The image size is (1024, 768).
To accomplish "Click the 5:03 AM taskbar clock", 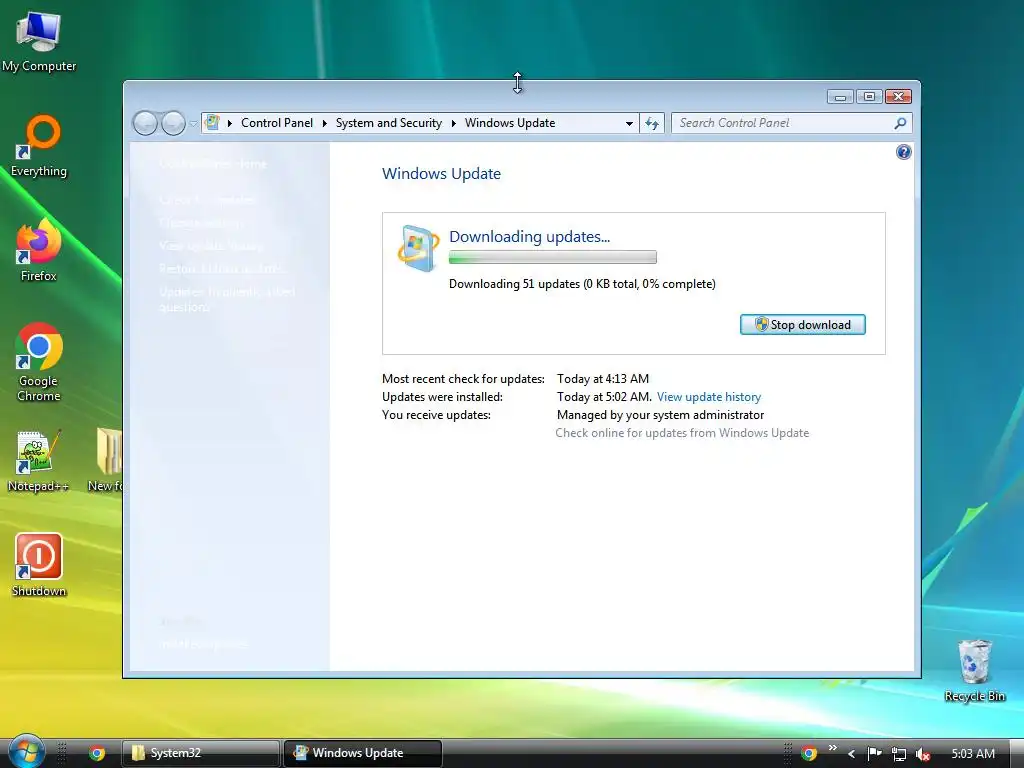I will coord(973,754).
